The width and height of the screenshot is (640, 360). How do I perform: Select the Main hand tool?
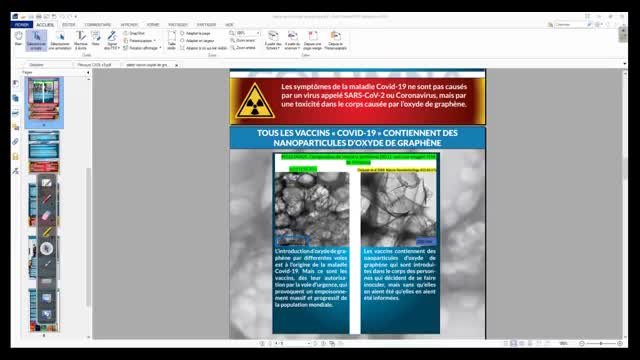[x=18, y=39]
